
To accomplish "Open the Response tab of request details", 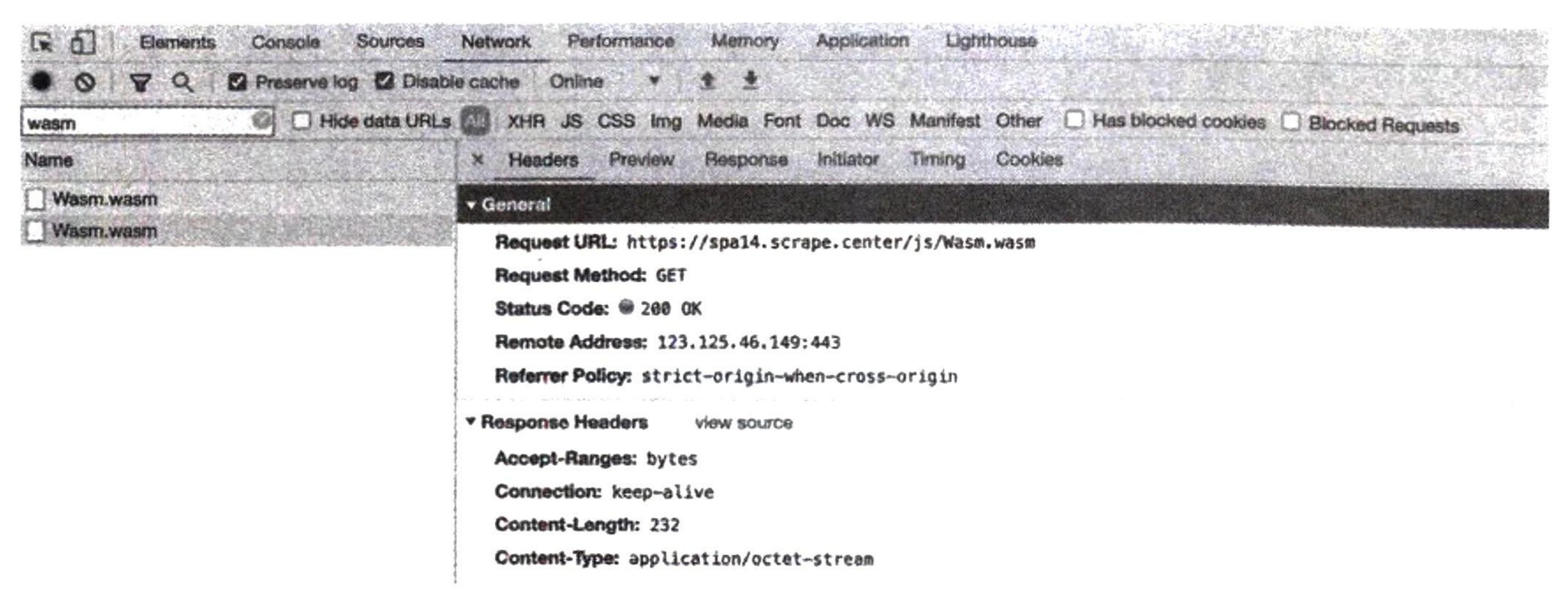I will [x=746, y=159].
